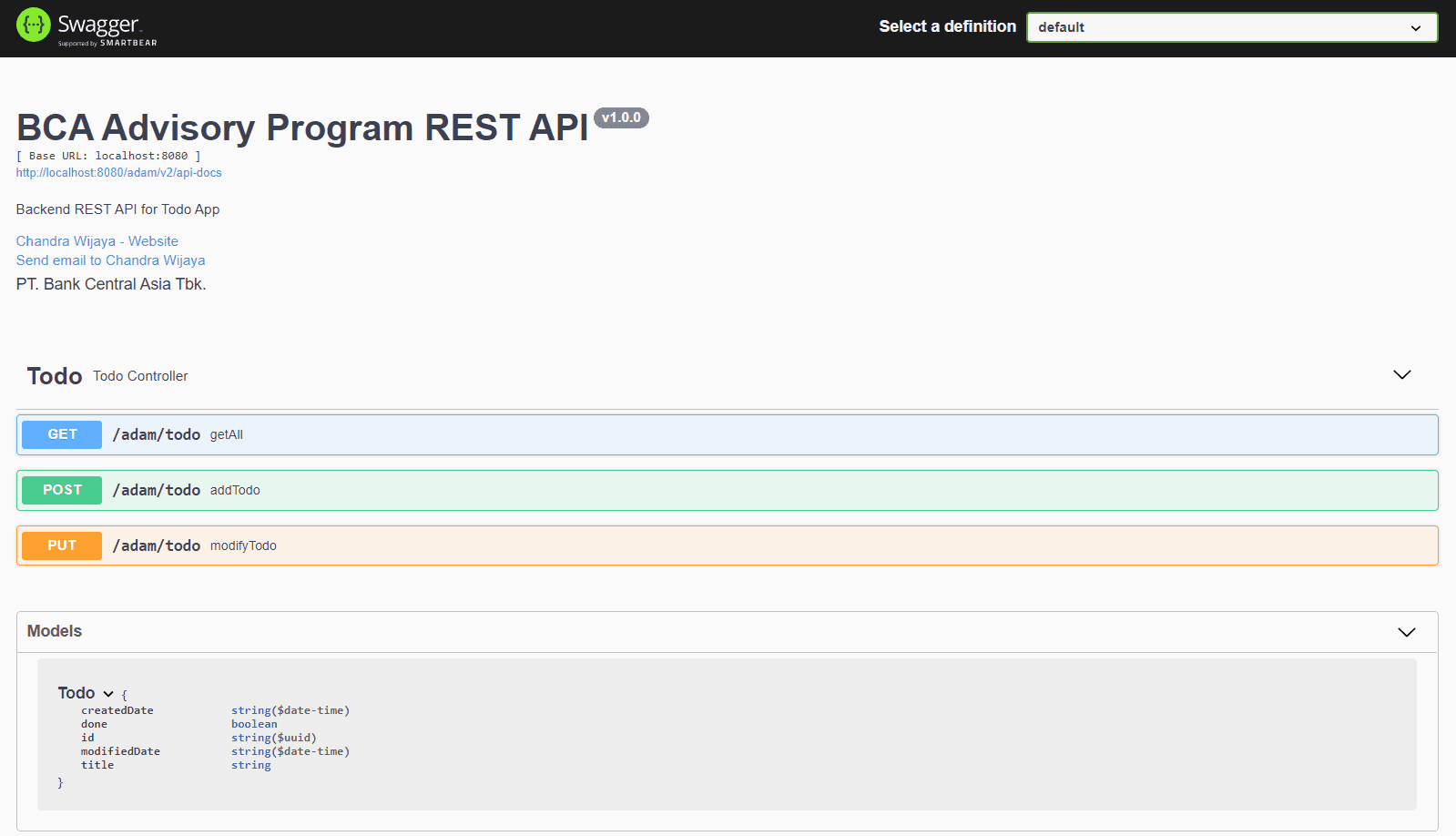Expand the PUT /adam/todo modifyTodo operation
1456x836 pixels.
click(728, 546)
